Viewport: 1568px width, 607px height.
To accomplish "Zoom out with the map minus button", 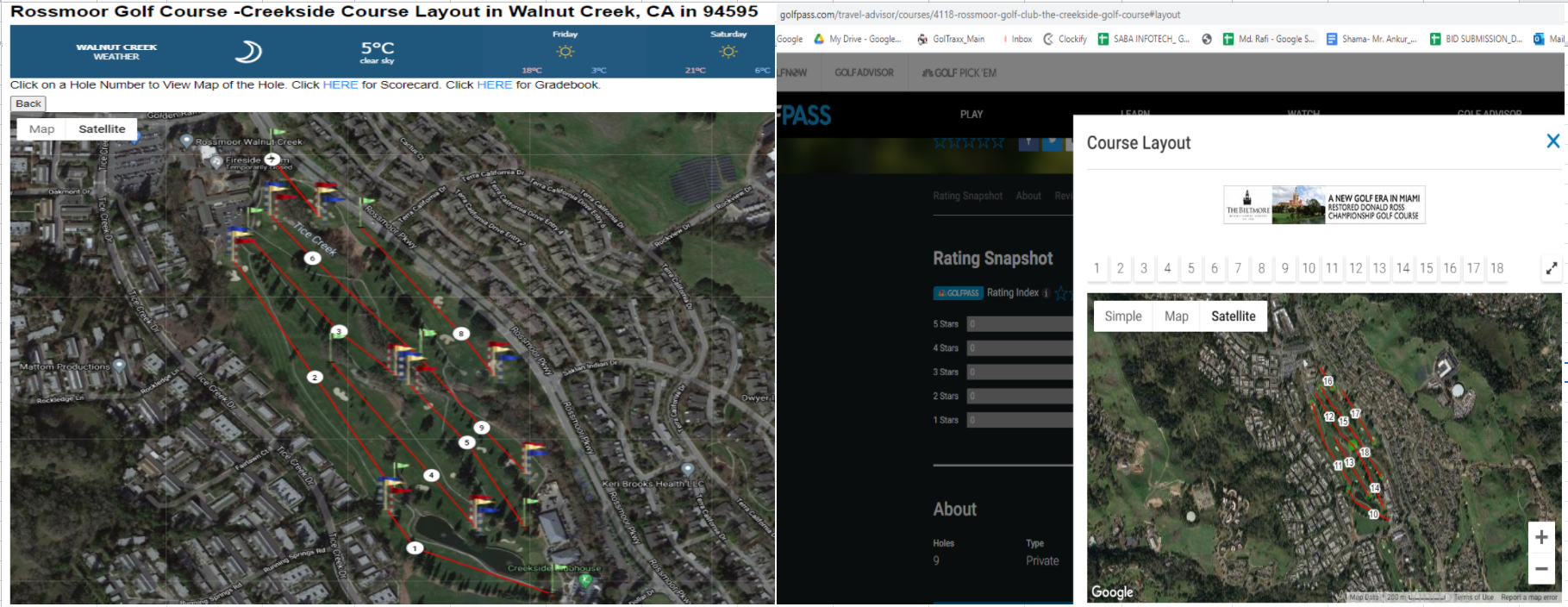I will tap(1541, 568).
